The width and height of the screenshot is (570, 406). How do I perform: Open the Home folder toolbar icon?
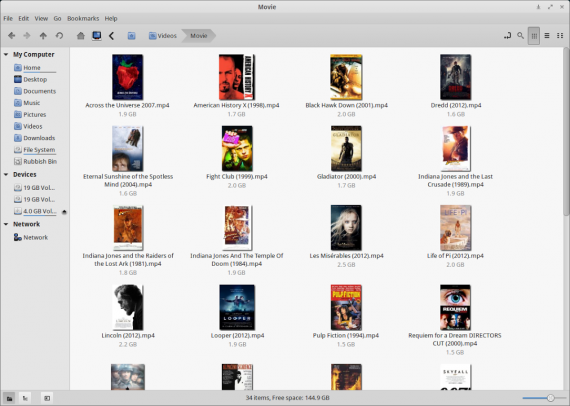[x=81, y=36]
